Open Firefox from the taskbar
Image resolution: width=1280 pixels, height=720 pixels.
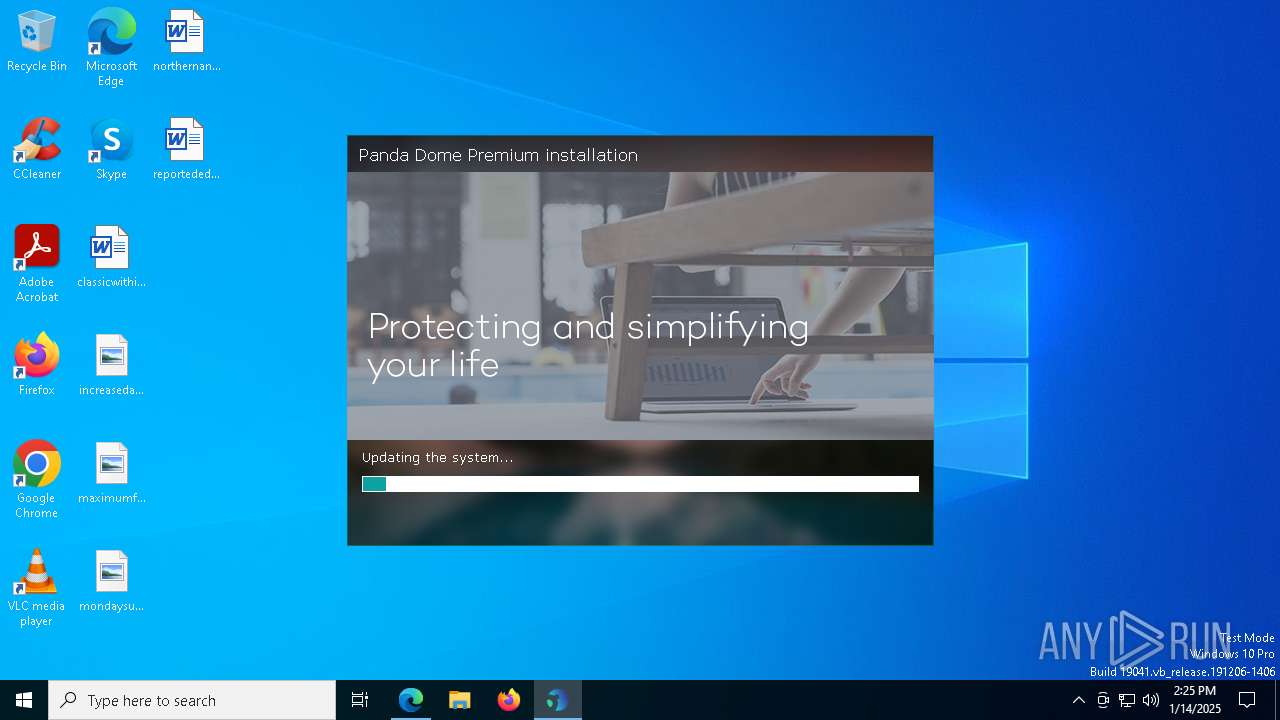(x=509, y=700)
